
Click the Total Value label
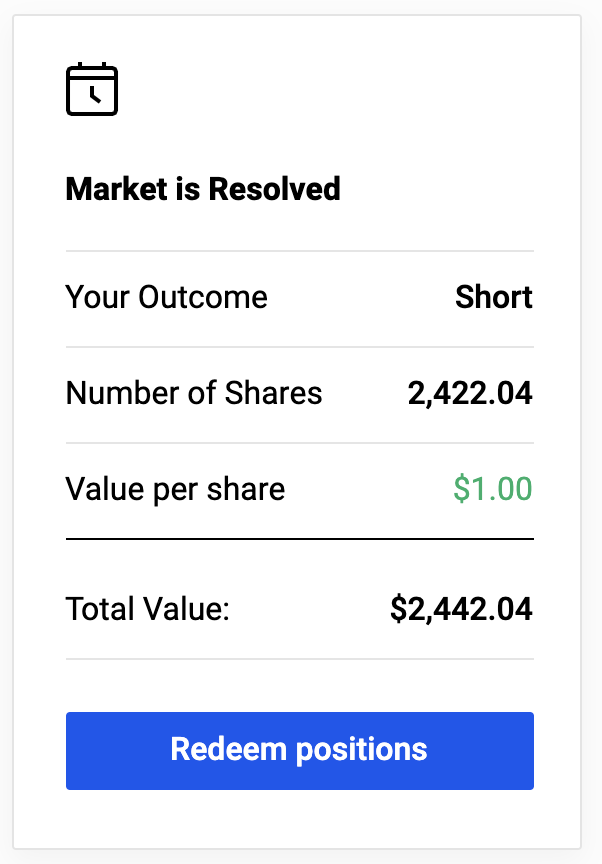pyautogui.click(x=148, y=609)
